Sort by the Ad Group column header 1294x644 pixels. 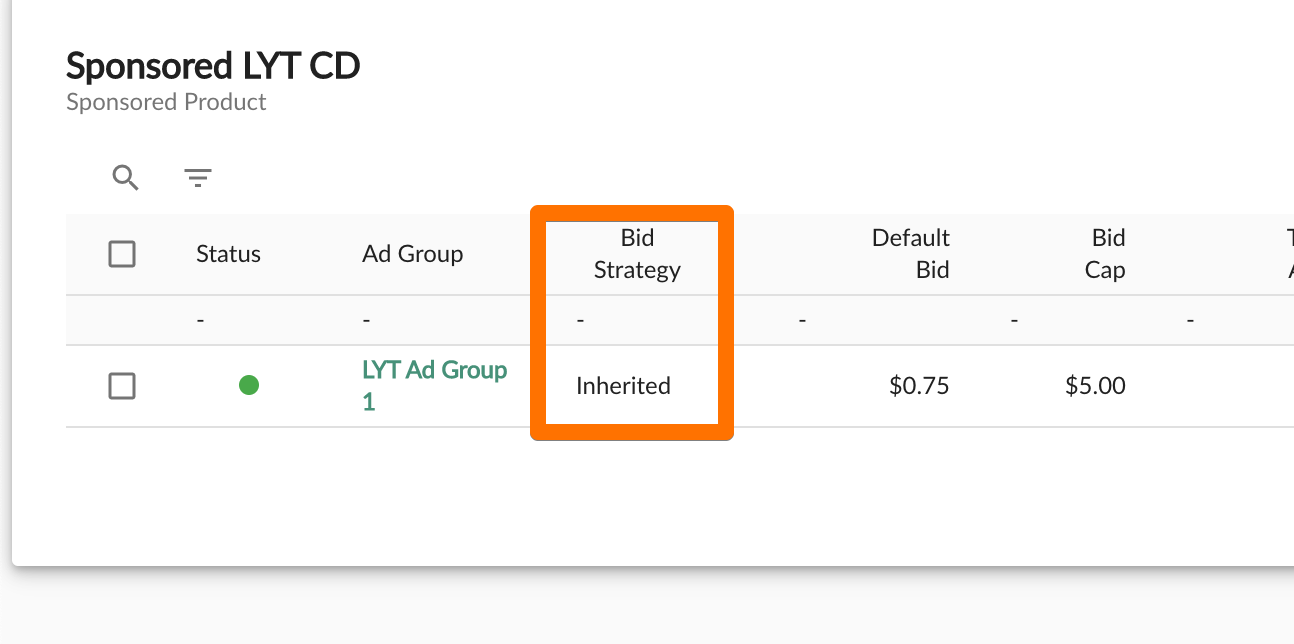click(412, 254)
